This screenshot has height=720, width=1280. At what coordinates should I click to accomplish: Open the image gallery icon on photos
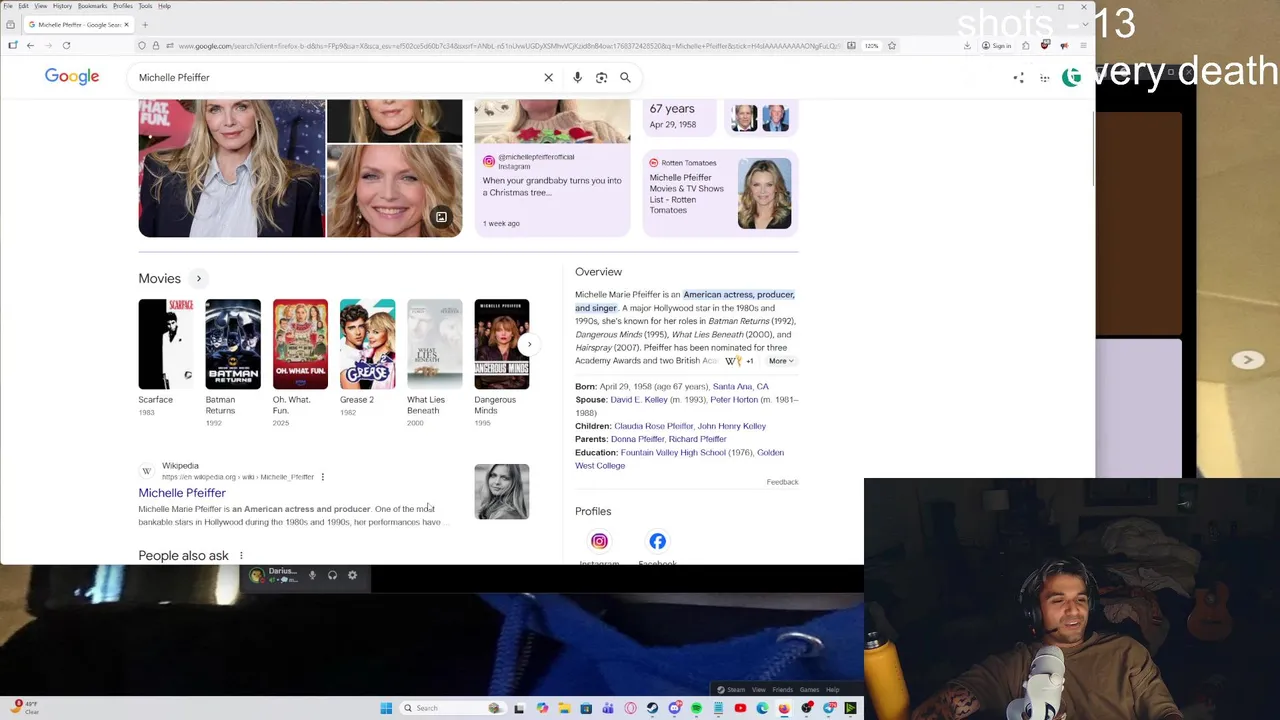click(x=441, y=217)
